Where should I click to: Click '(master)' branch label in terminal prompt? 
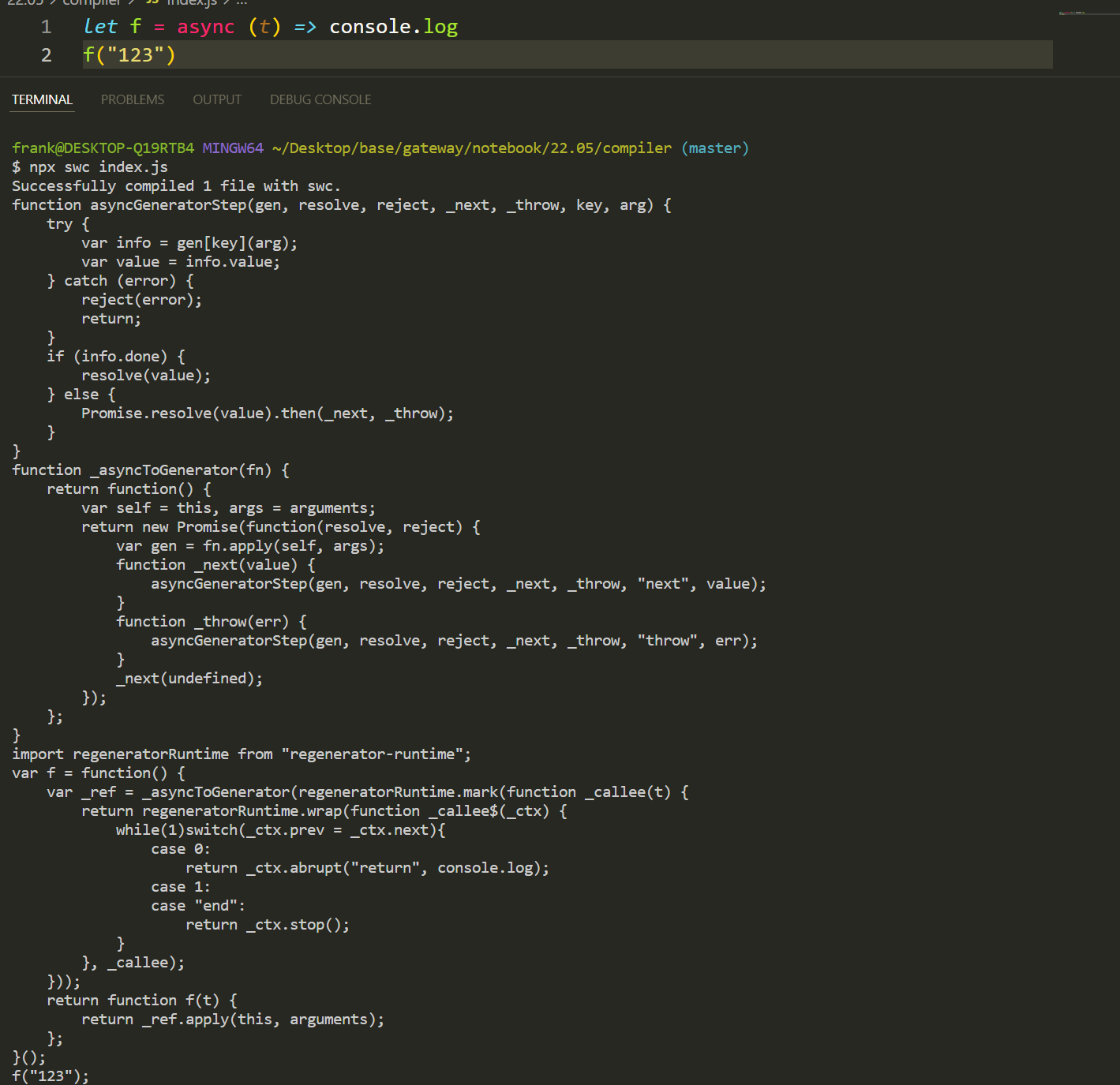(x=715, y=148)
